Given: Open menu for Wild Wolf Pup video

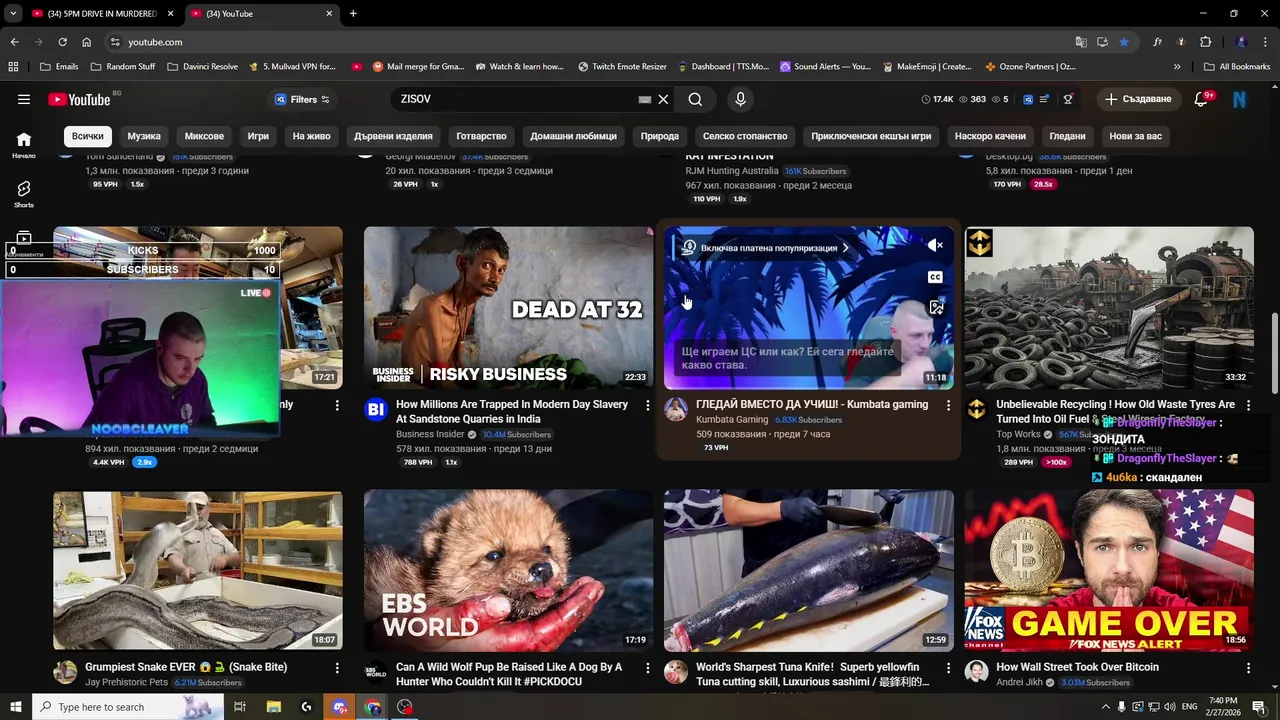Looking at the screenshot, I should 648,667.
